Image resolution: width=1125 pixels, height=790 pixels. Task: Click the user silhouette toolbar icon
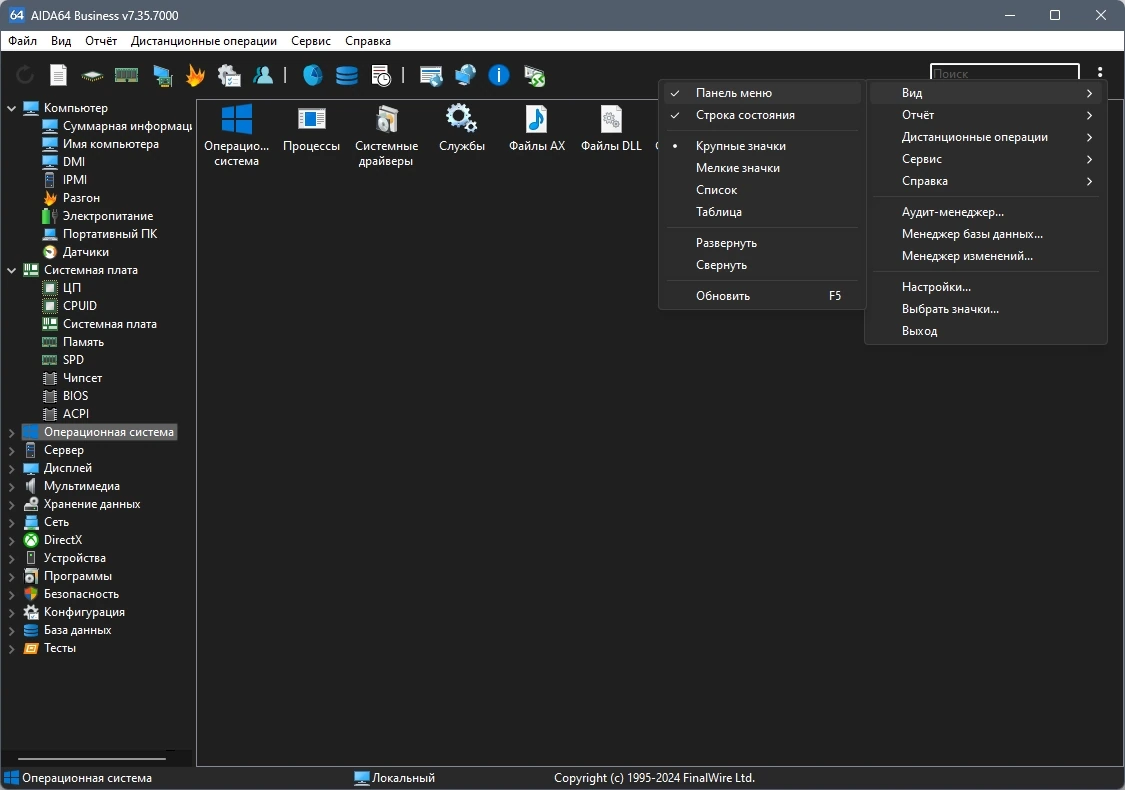(x=263, y=75)
